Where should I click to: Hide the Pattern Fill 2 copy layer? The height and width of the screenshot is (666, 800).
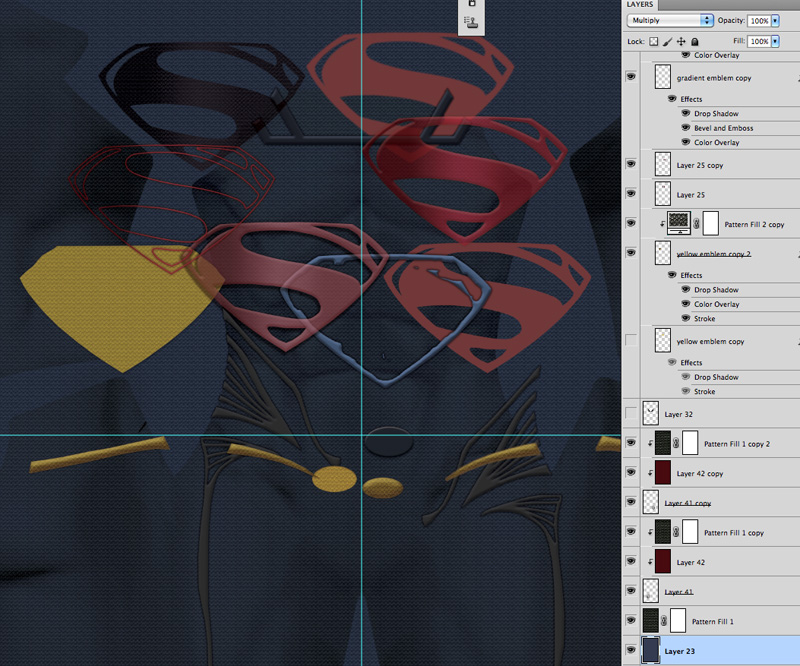tap(631, 223)
